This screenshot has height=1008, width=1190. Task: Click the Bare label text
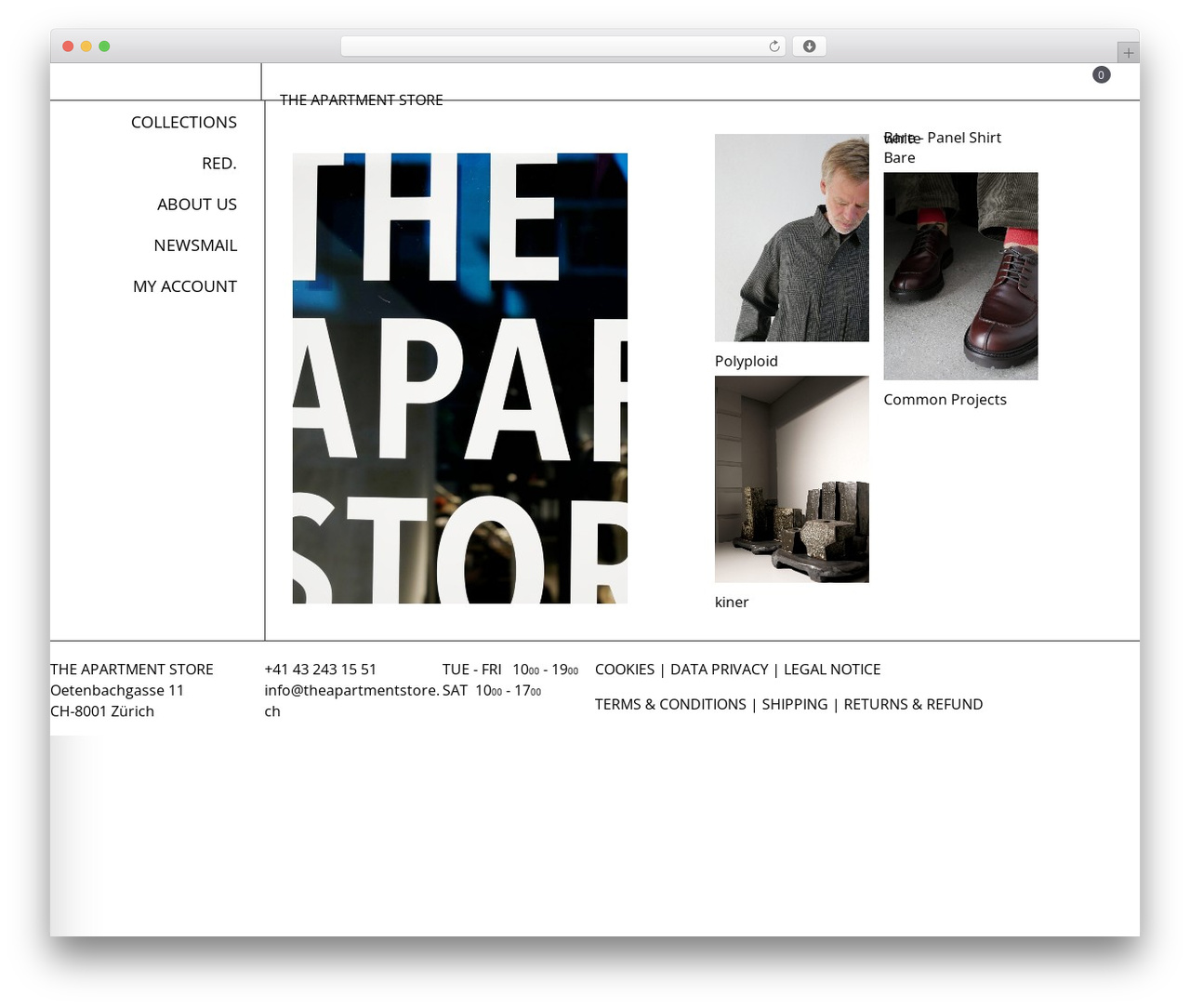[899, 157]
